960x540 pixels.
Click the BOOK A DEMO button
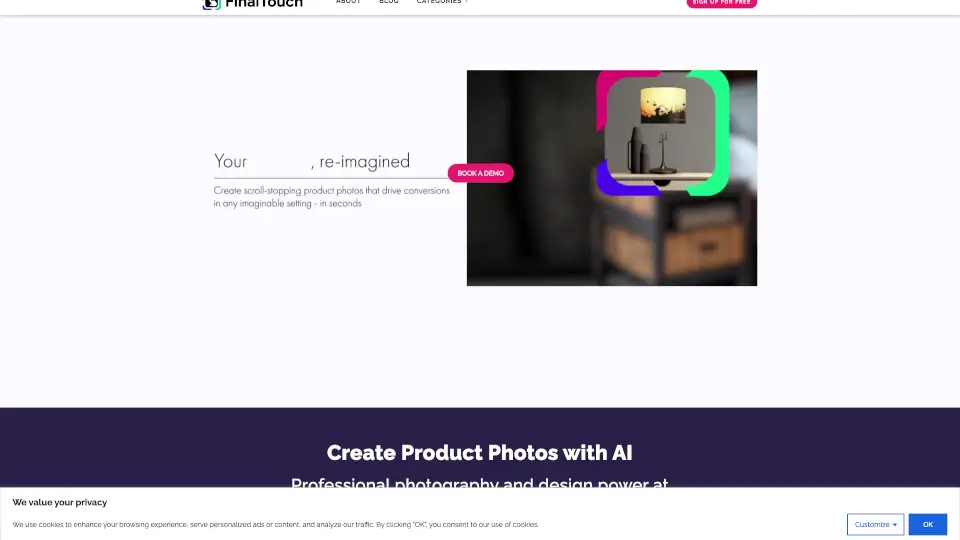[x=481, y=173]
